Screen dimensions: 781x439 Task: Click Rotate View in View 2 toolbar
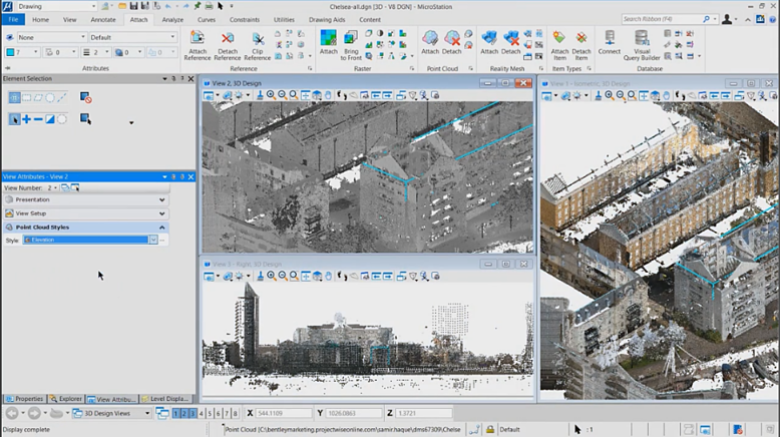(x=317, y=95)
